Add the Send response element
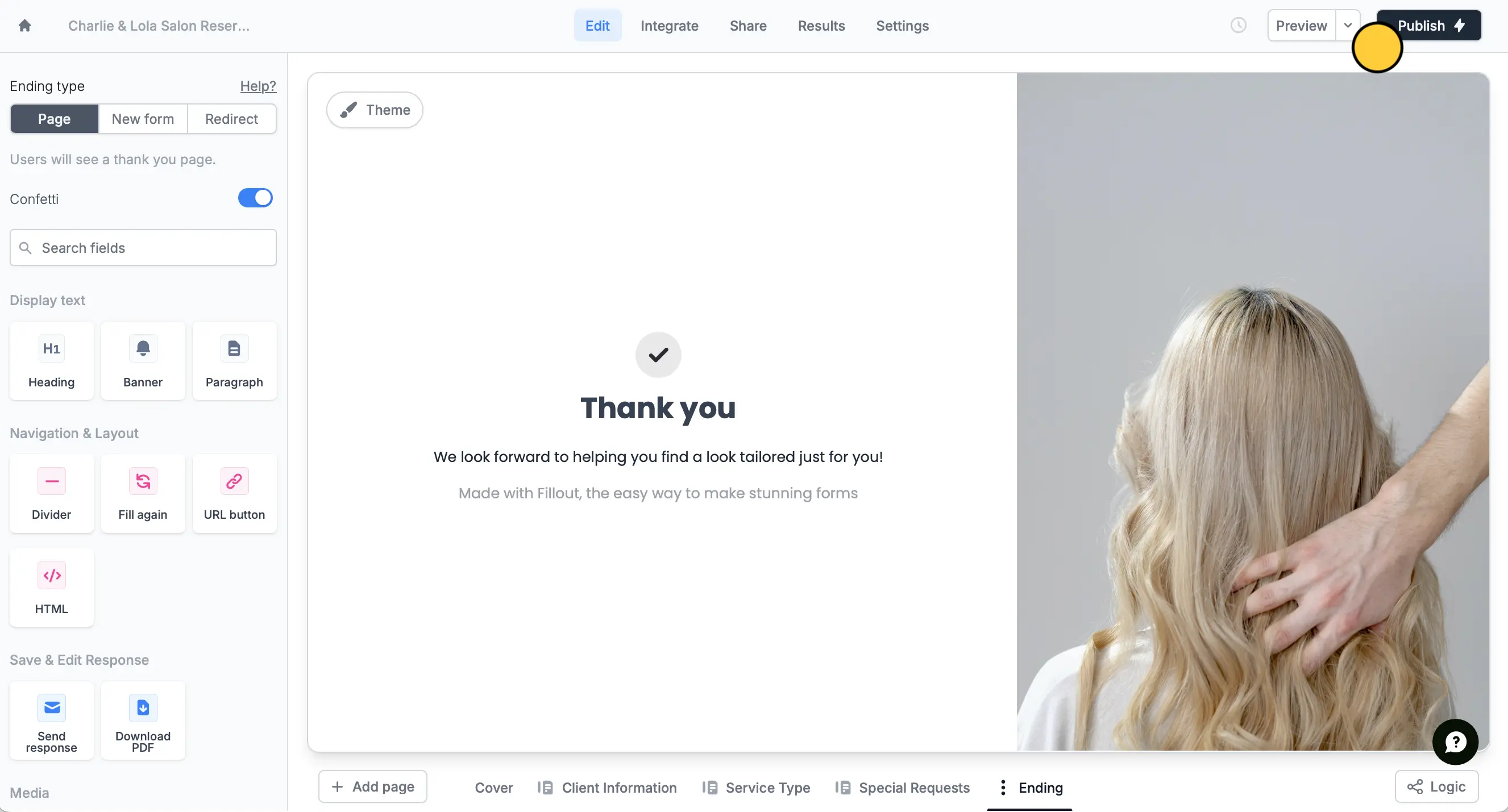 52,721
